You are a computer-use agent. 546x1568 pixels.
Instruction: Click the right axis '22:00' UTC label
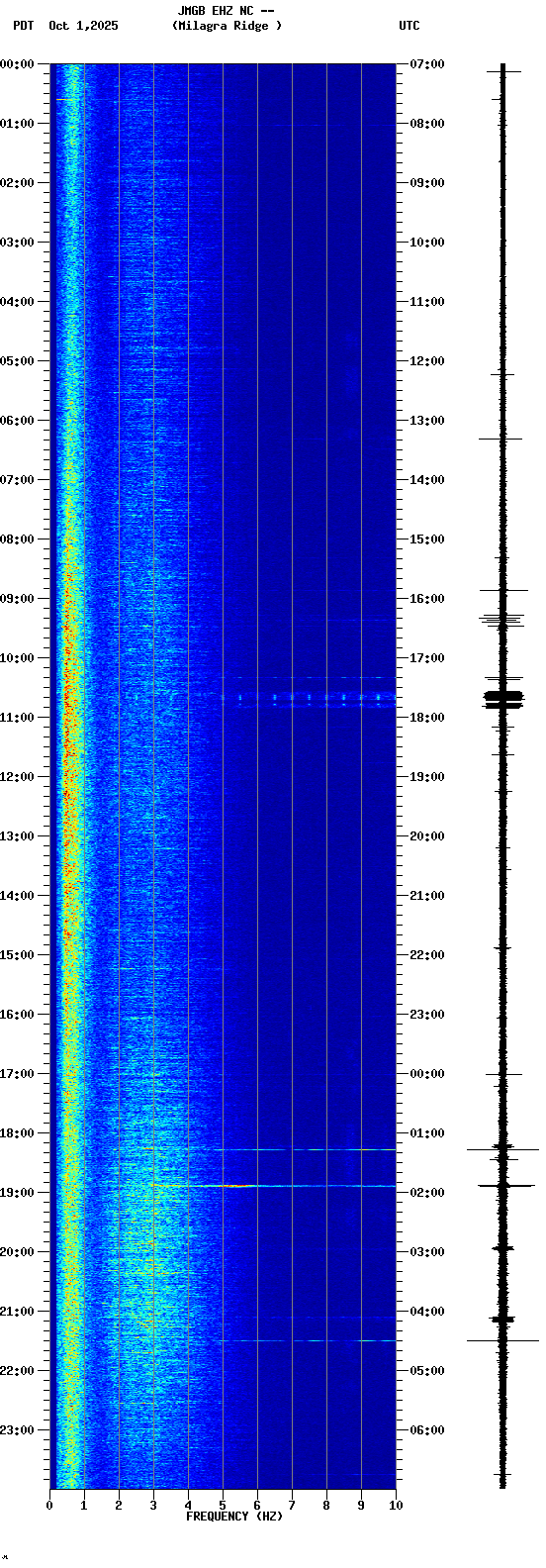coord(427,955)
